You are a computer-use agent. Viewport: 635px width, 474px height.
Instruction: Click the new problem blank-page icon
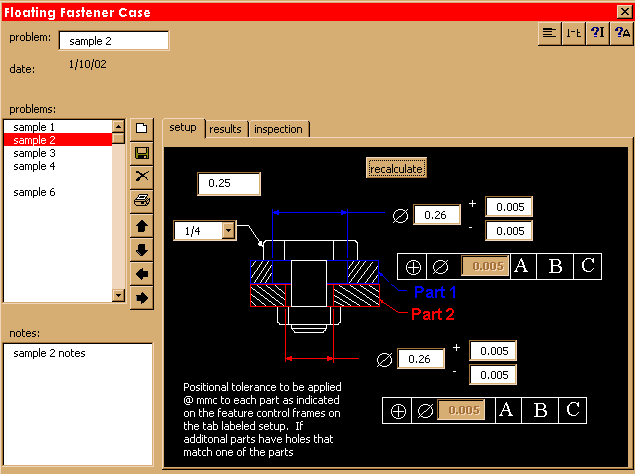(x=142, y=129)
